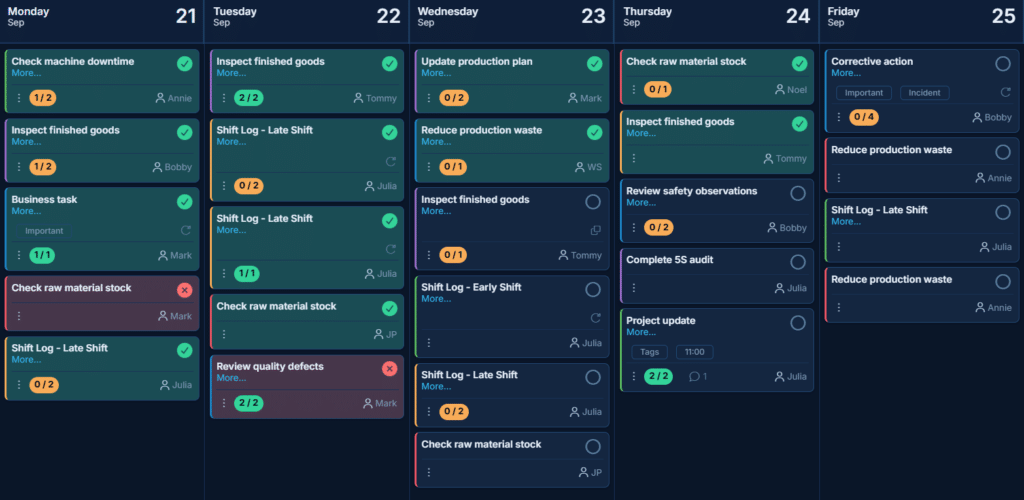Click Important tag on Business task
The image size is (1024, 500).
pyautogui.click(x=44, y=230)
